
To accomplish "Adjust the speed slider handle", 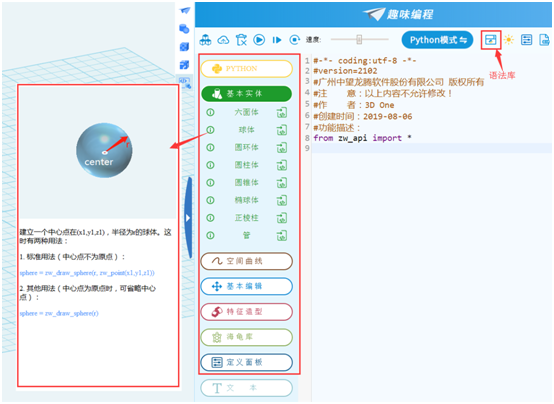I will (359, 39).
